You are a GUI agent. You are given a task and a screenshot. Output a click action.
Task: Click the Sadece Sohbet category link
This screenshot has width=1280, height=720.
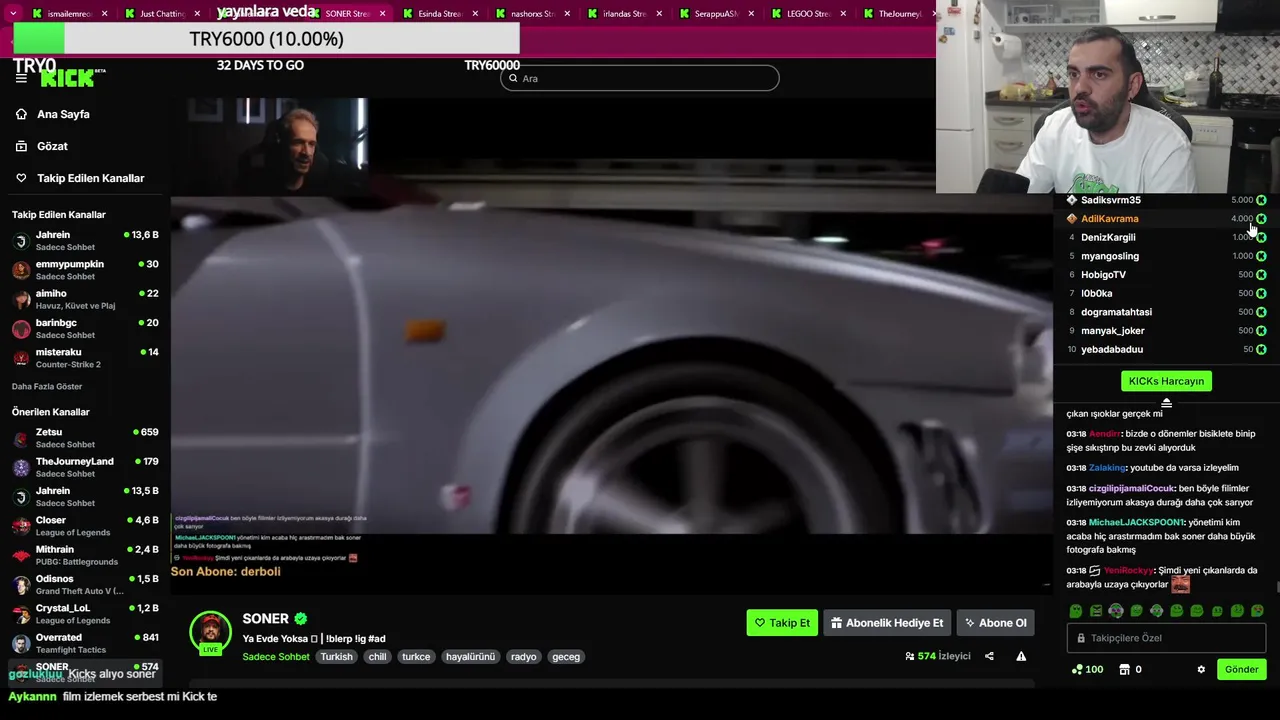point(276,657)
